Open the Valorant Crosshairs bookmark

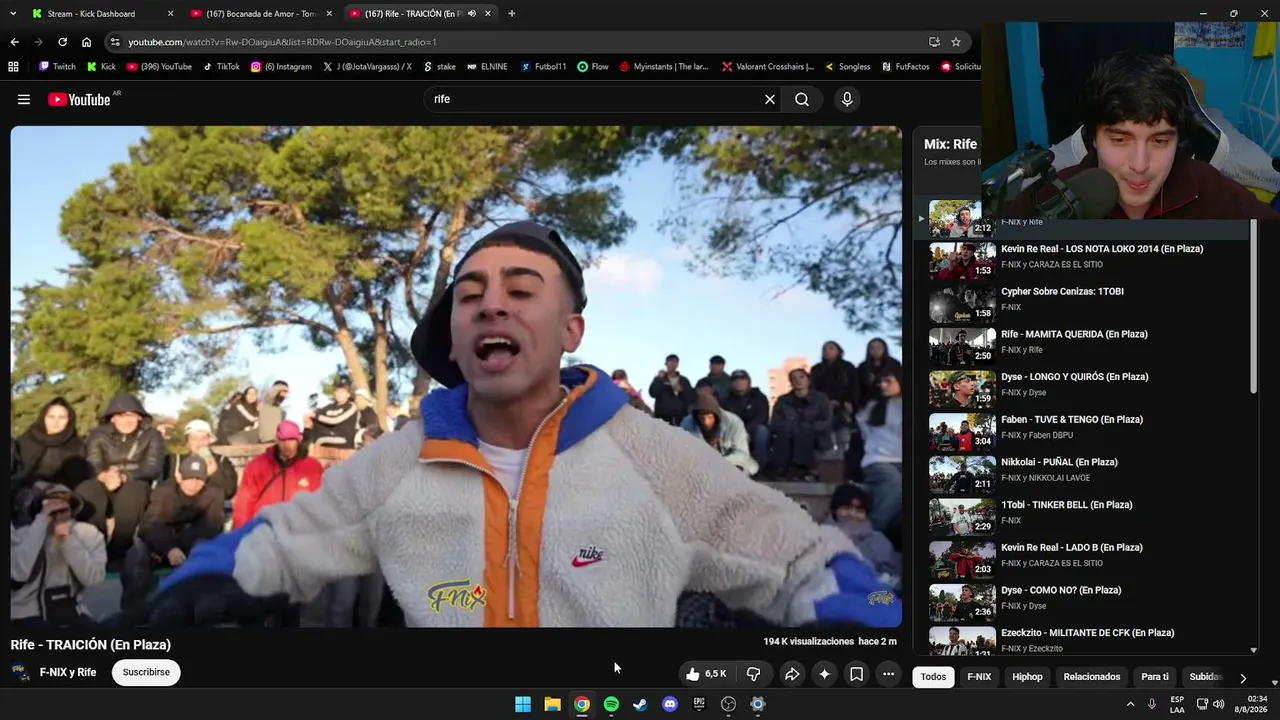click(768, 67)
